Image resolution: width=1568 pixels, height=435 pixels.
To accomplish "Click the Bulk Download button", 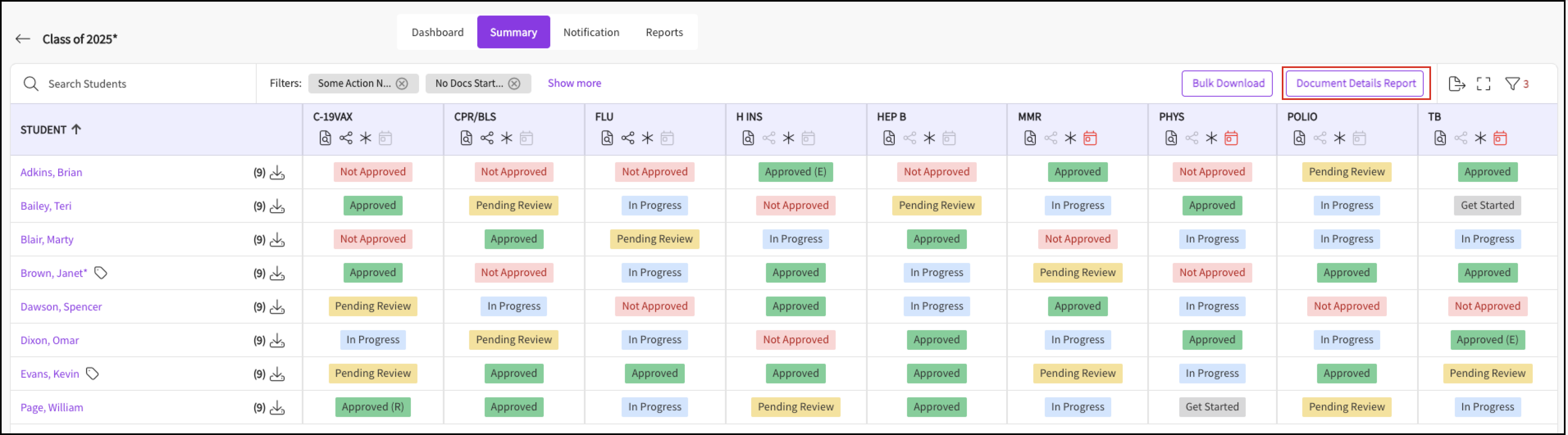I will (x=1228, y=83).
